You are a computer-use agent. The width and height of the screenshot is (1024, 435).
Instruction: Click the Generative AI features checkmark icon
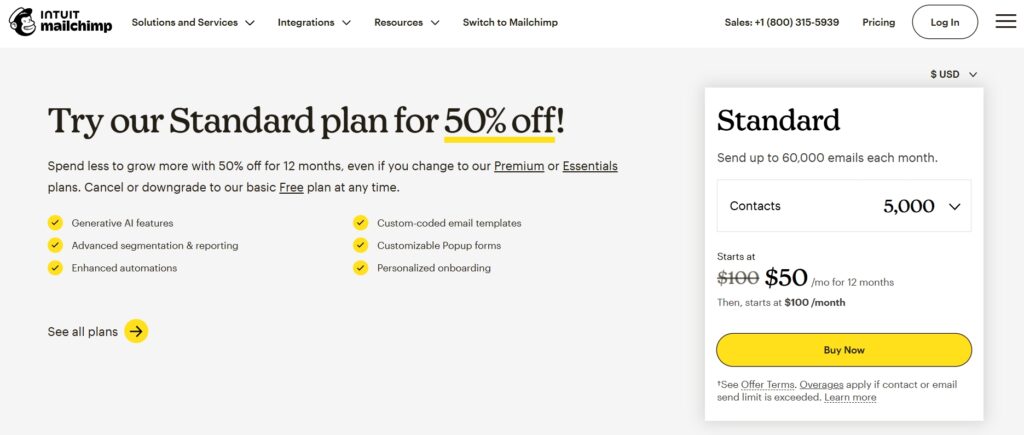coord(55,223)
